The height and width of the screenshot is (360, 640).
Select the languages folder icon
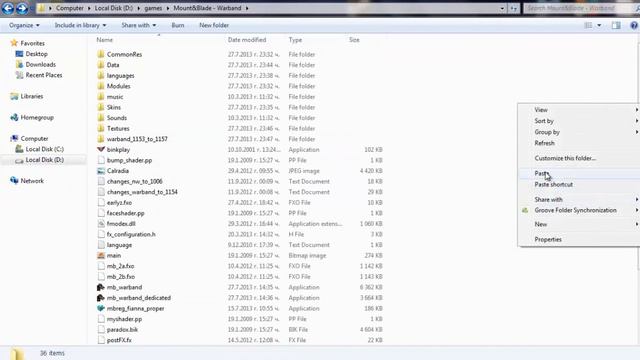tap(101, 76)
